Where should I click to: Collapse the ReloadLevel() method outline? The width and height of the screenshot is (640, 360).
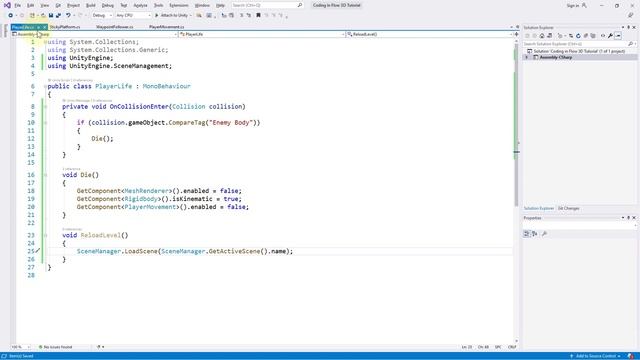(x=45, y=235)
